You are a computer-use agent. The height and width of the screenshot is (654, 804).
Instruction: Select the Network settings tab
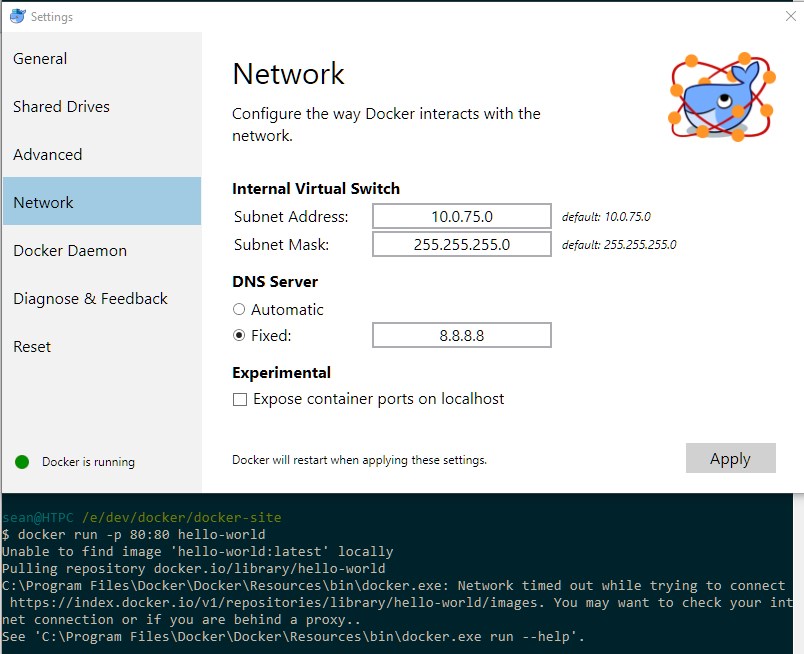click(x=102, y=201)
